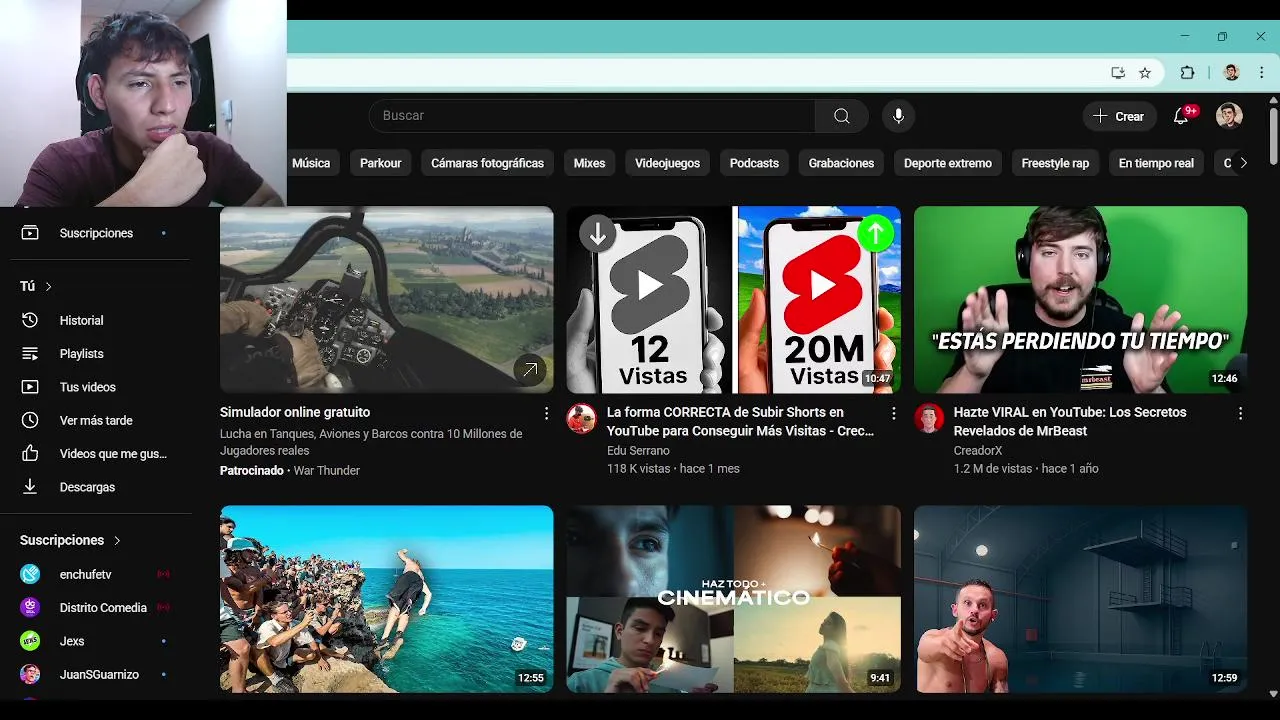Image resolution: width=1280 pixels, height=720 pixels.
Task: Open options menu for Subir Shorts video
Action: pyautogui.click(x=893, y=413)
